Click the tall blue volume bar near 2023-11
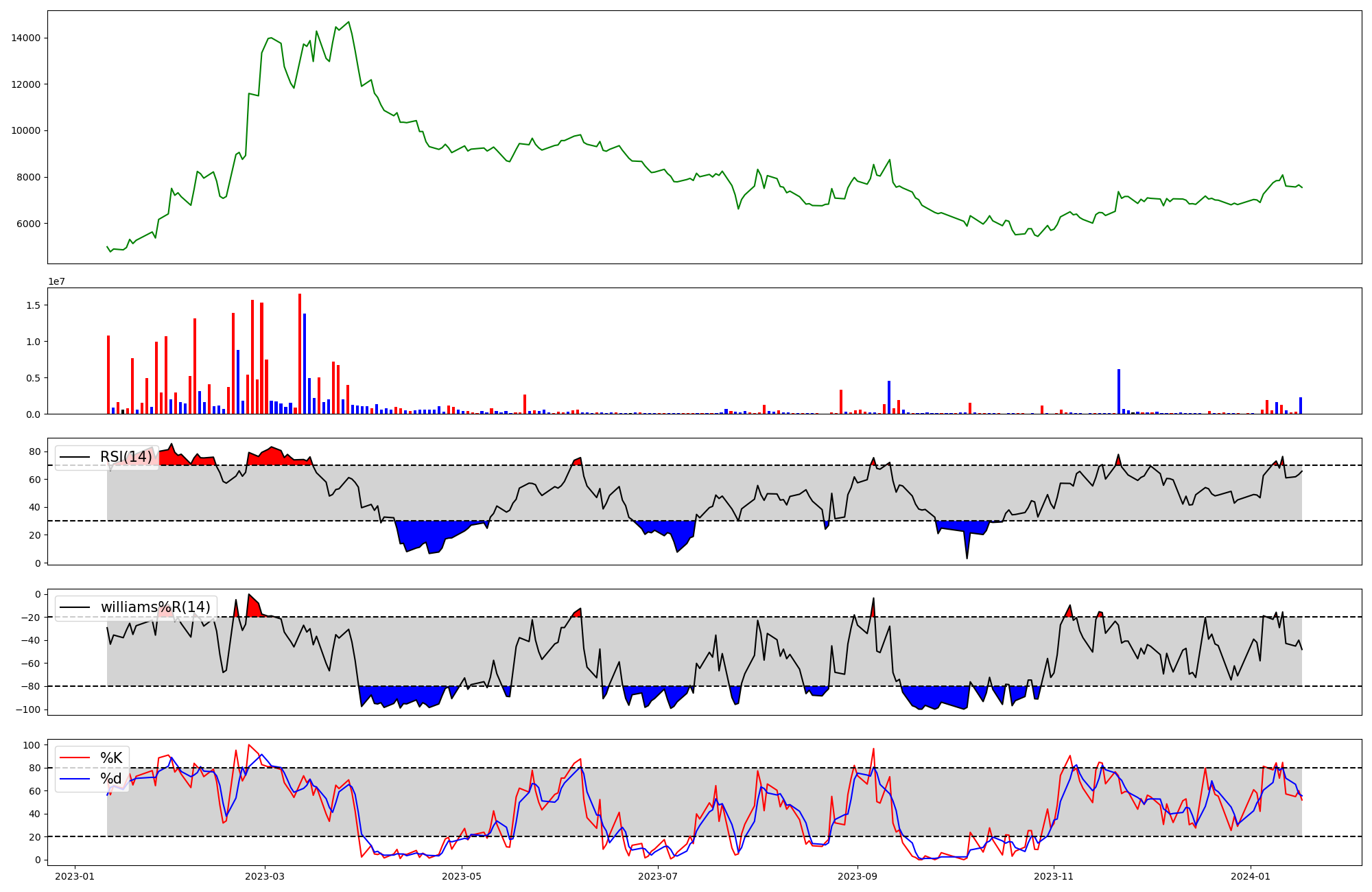This screenshot has height=892, width=1372. (1119, 392)
